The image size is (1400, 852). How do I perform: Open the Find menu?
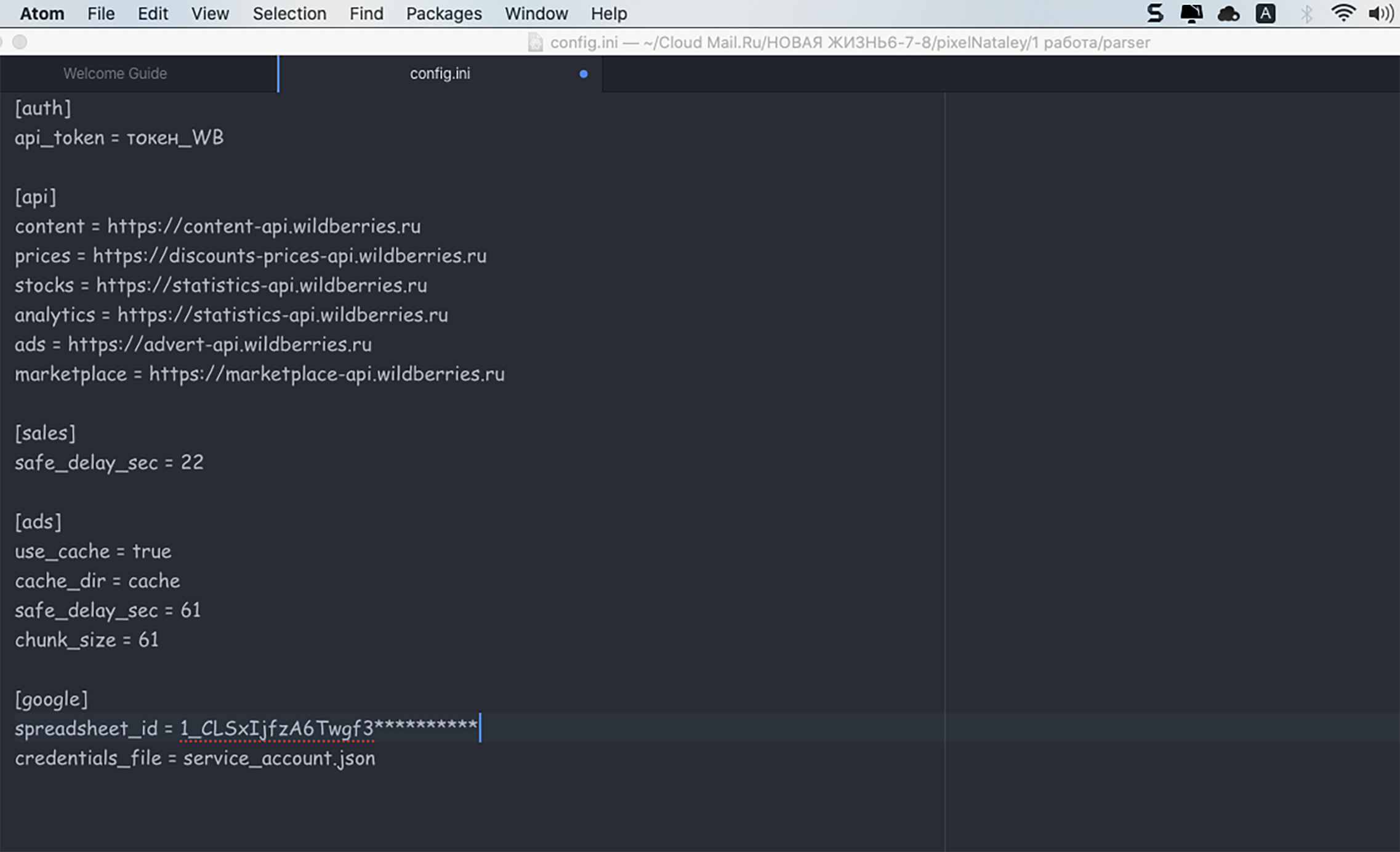coord(366,13)
